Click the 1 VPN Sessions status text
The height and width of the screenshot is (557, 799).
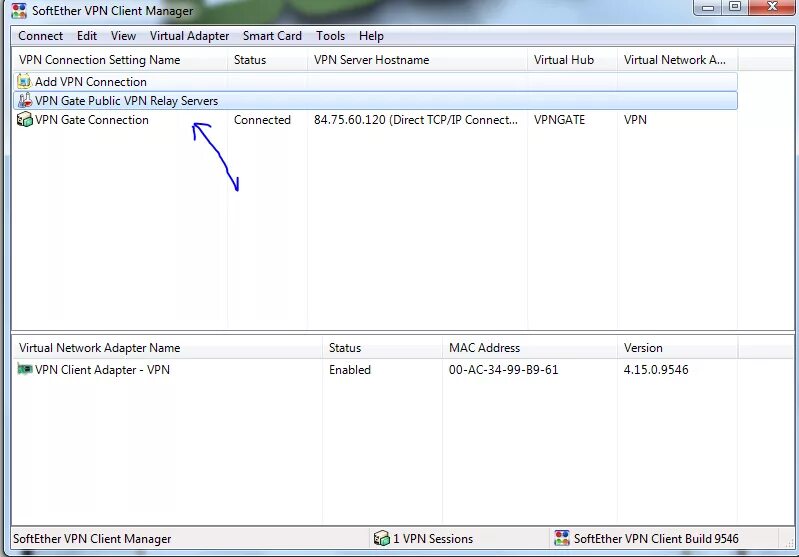[433, 539]
